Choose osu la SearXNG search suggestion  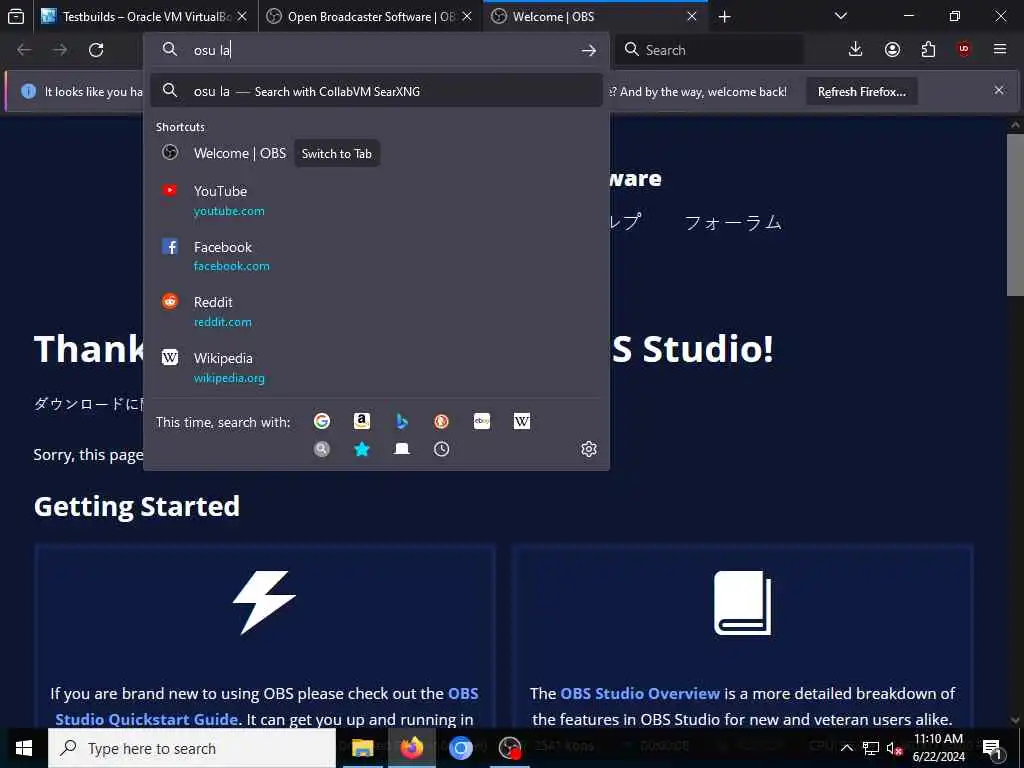[x=376, y=91]
